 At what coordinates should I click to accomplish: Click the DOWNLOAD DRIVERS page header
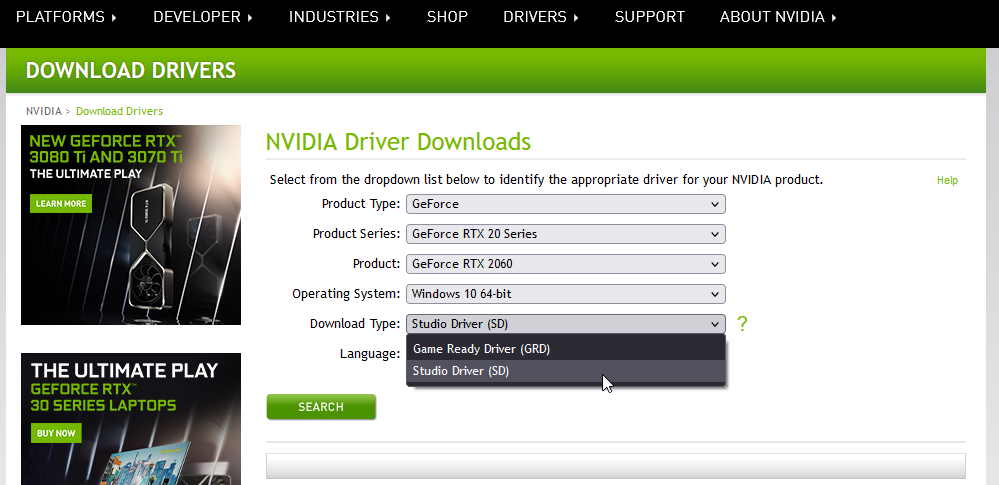pyautogui.click(x=131, y=70)
